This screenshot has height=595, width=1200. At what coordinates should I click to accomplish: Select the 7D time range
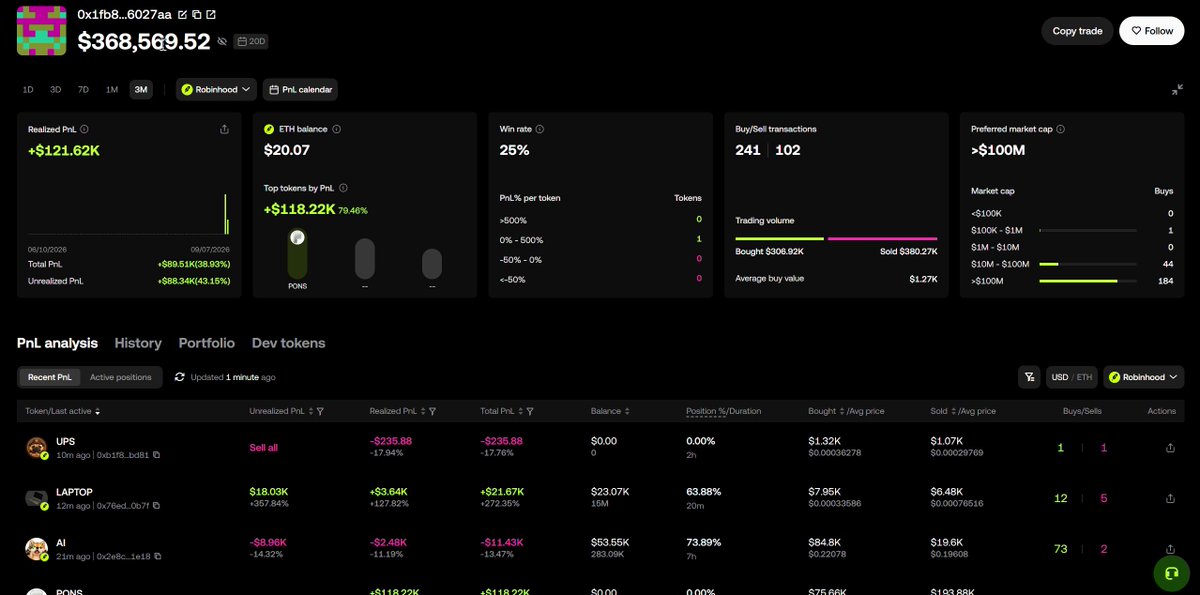coord(83,90)
